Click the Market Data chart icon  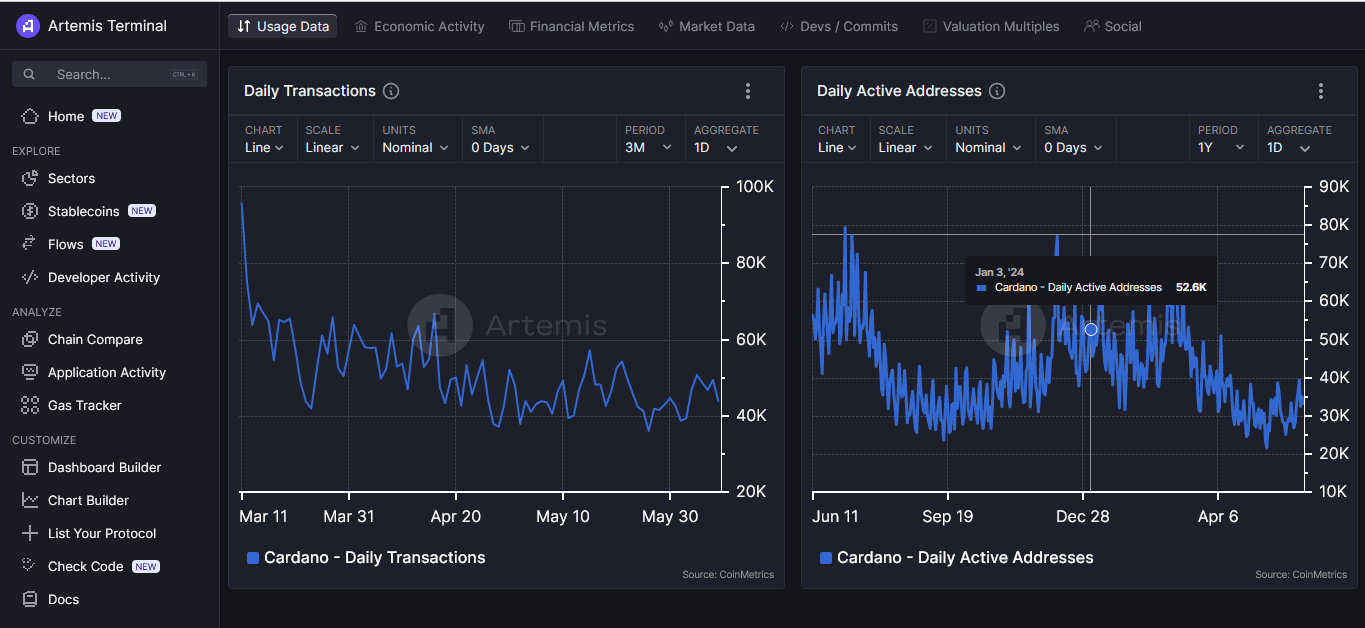coord(666,26)
